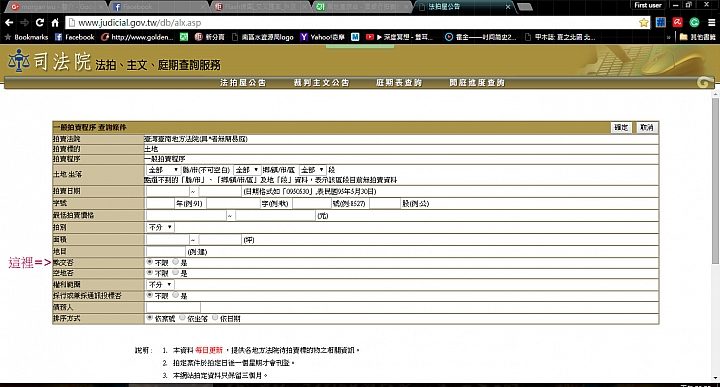Click the 司法院 scales logo
This screenshot has width=720, height=387.
[x=18, y=61]
